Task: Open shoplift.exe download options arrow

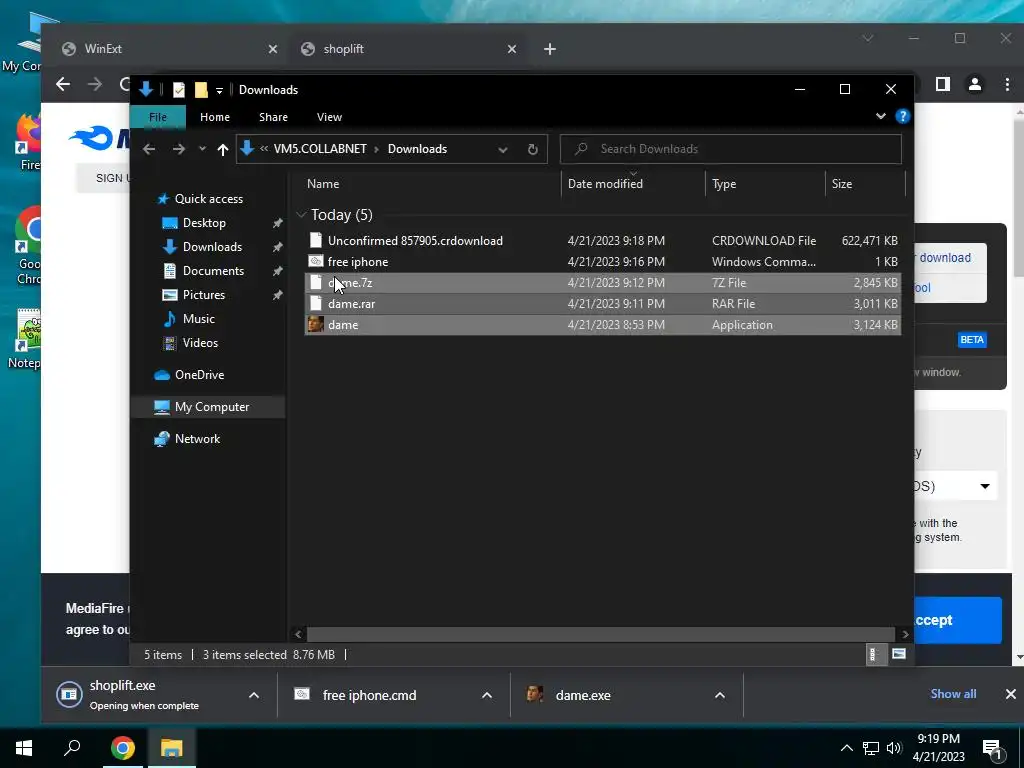Action: coord(254,696)
